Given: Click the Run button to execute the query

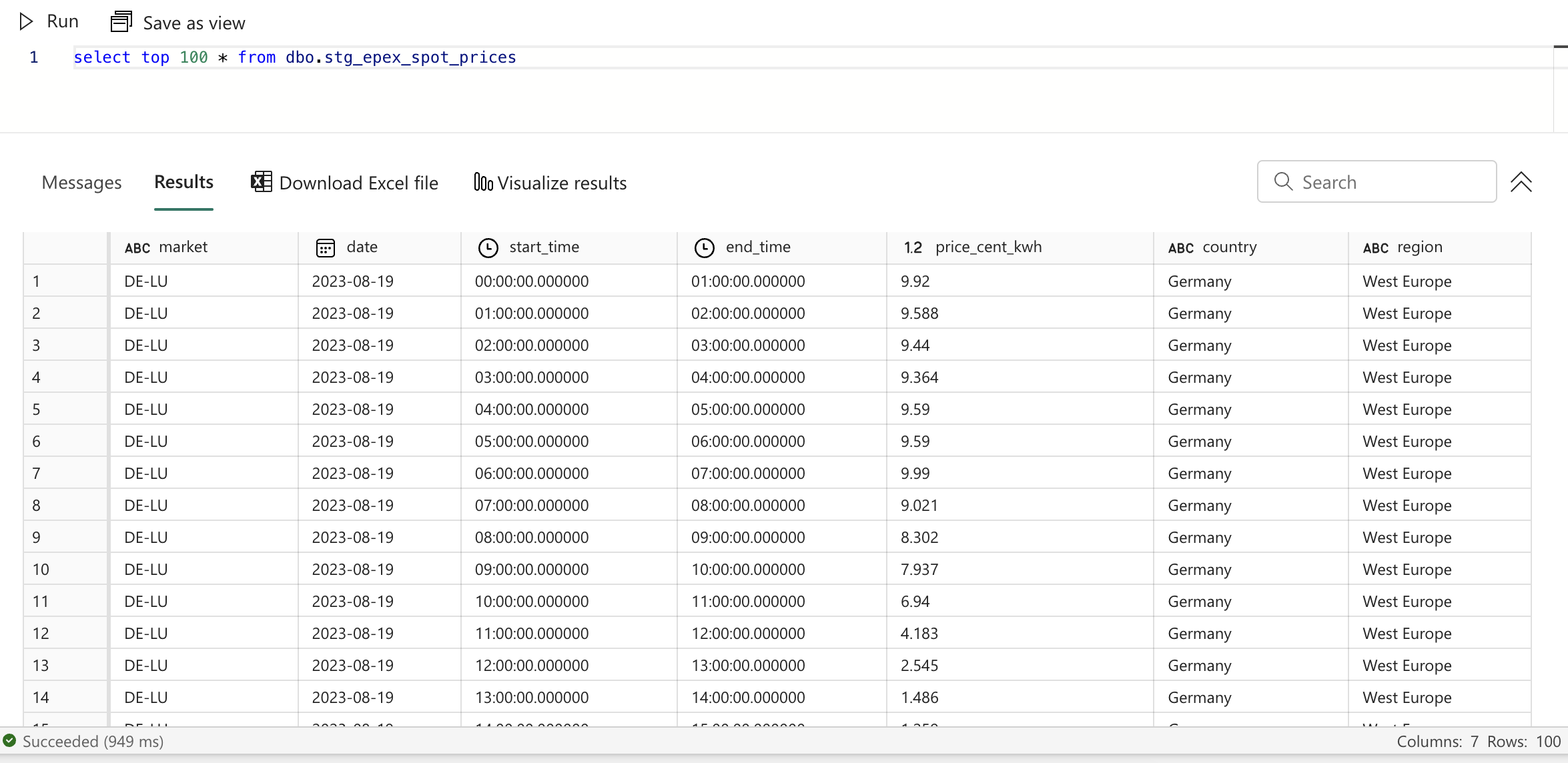Looking at the screenshot, I should (x=49, y=21).
